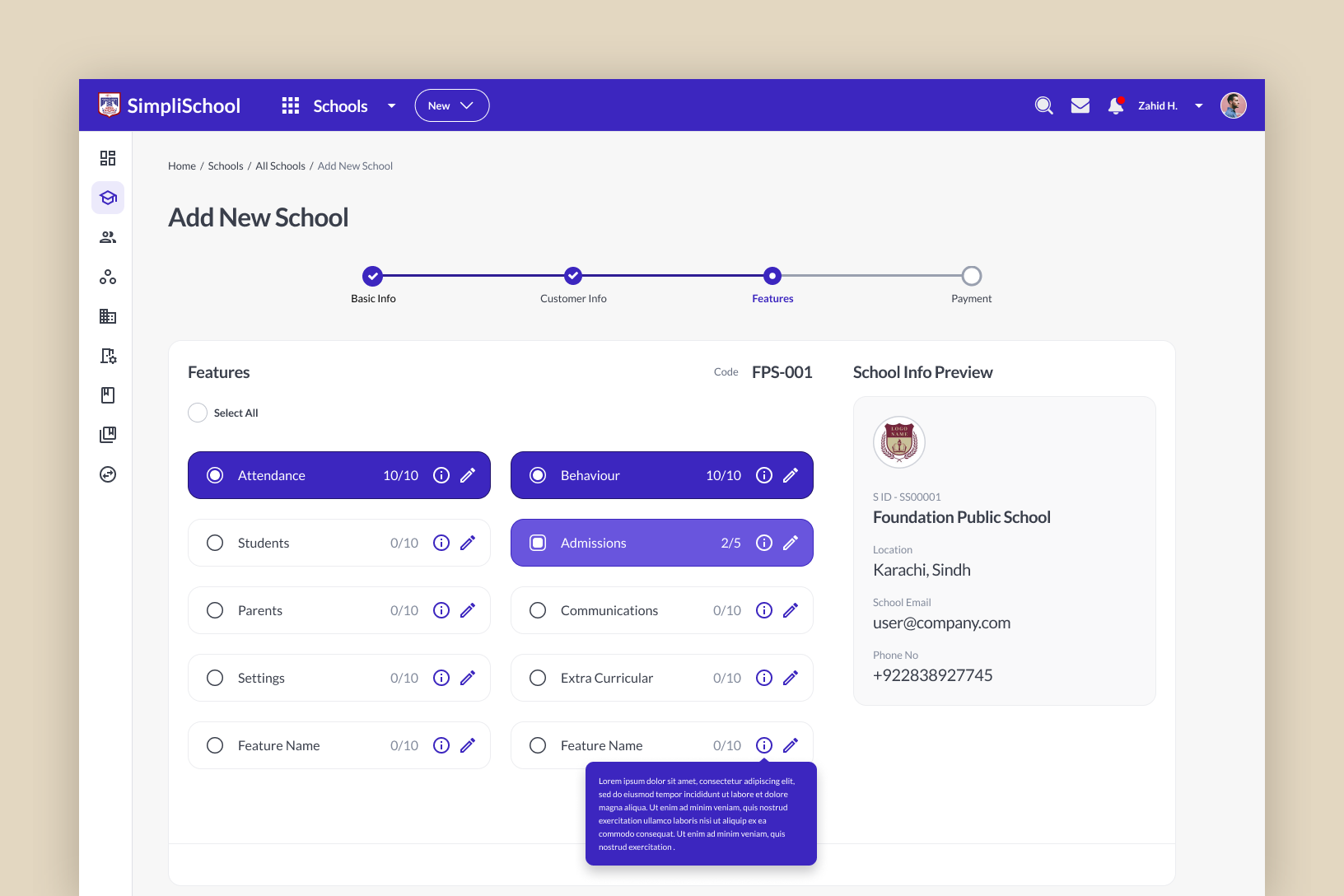The width and height of the screenshot is (1344, 896).
Task: Open the user profile avatar
Action: [1234, 105]
